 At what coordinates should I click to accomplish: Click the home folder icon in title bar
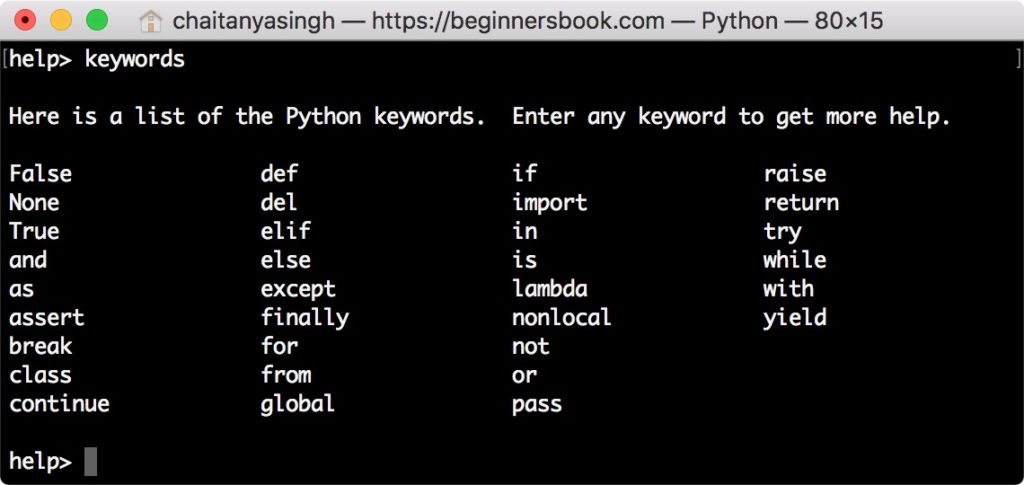[x=151, y=21]
